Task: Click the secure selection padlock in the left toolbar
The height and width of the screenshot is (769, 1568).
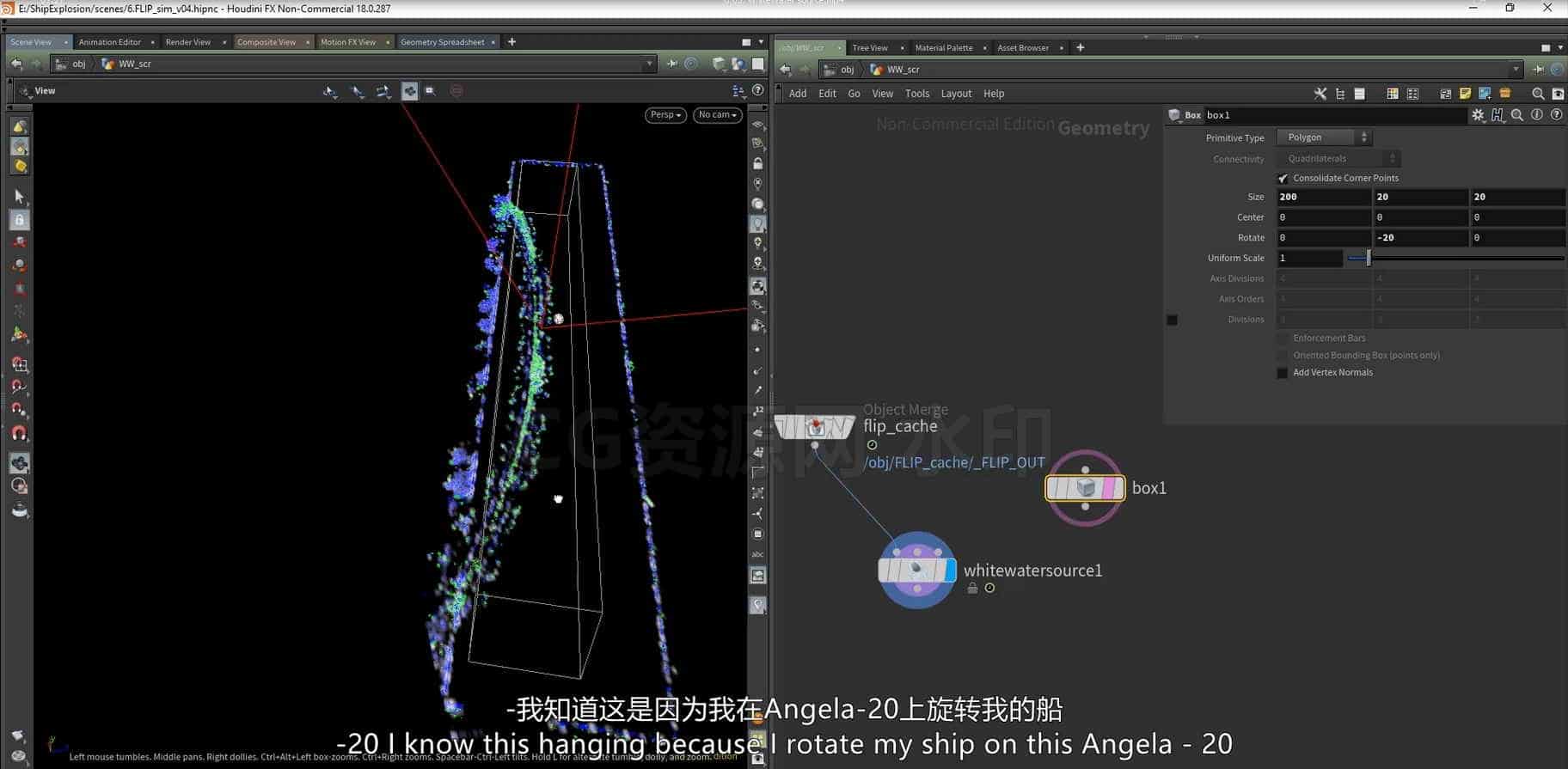Action: pyautogui.click(x=20, y=220)
